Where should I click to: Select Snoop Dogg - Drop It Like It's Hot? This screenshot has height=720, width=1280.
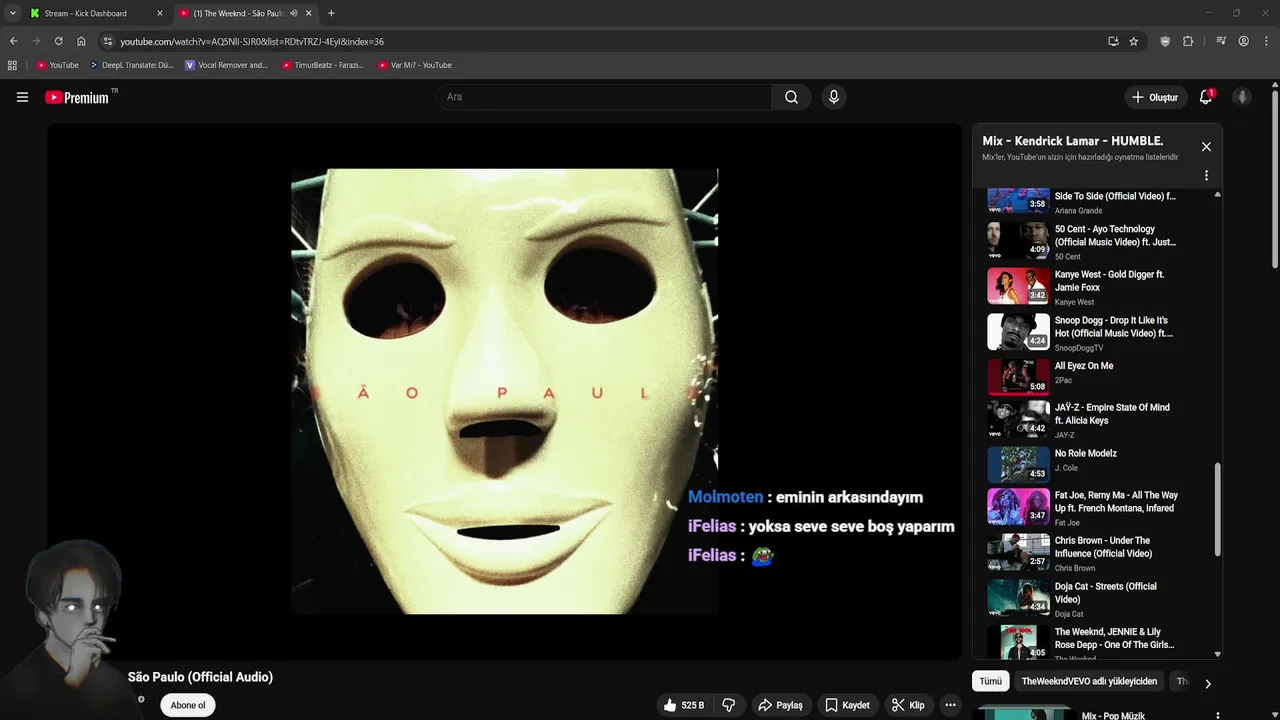[1098, 333]
